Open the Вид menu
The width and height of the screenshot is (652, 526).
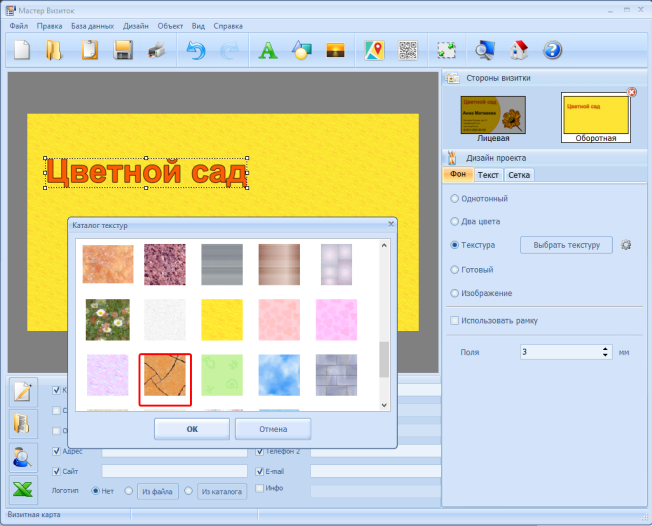(x=198, y=26)
